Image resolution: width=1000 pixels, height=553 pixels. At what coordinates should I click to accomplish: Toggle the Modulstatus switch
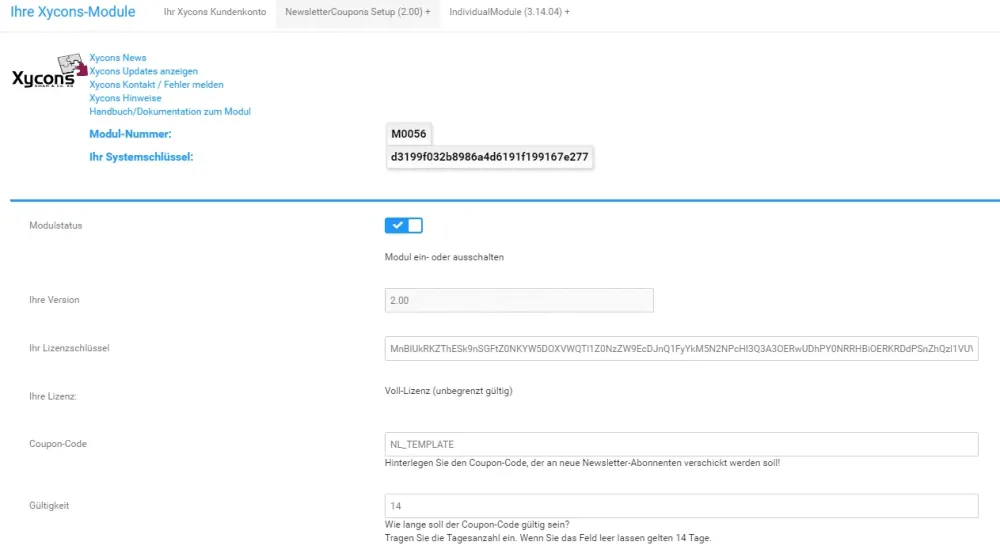pos(403,225)
